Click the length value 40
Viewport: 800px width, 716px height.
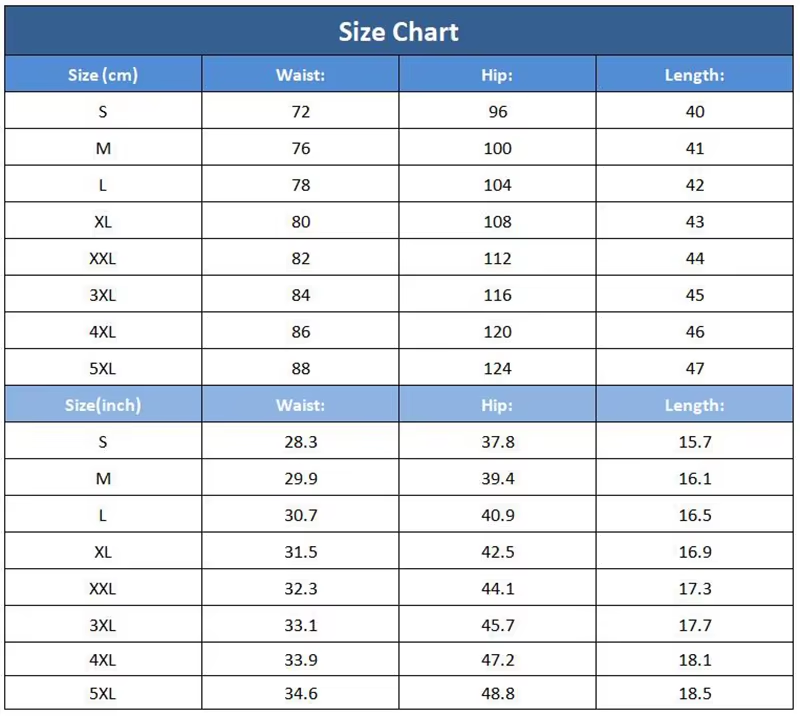coord(695,112)
